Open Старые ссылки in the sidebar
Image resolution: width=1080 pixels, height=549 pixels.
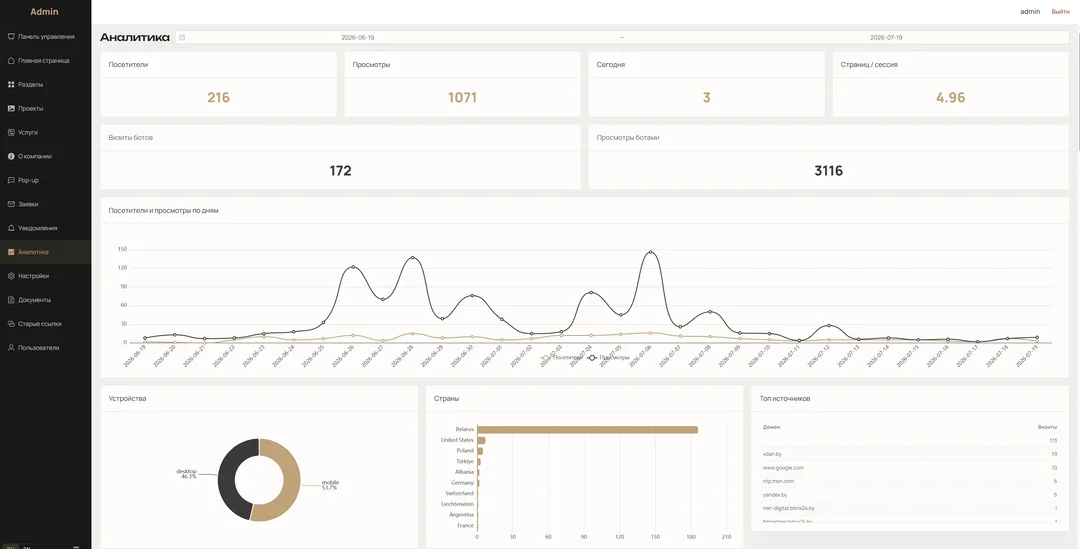(45, 324)
